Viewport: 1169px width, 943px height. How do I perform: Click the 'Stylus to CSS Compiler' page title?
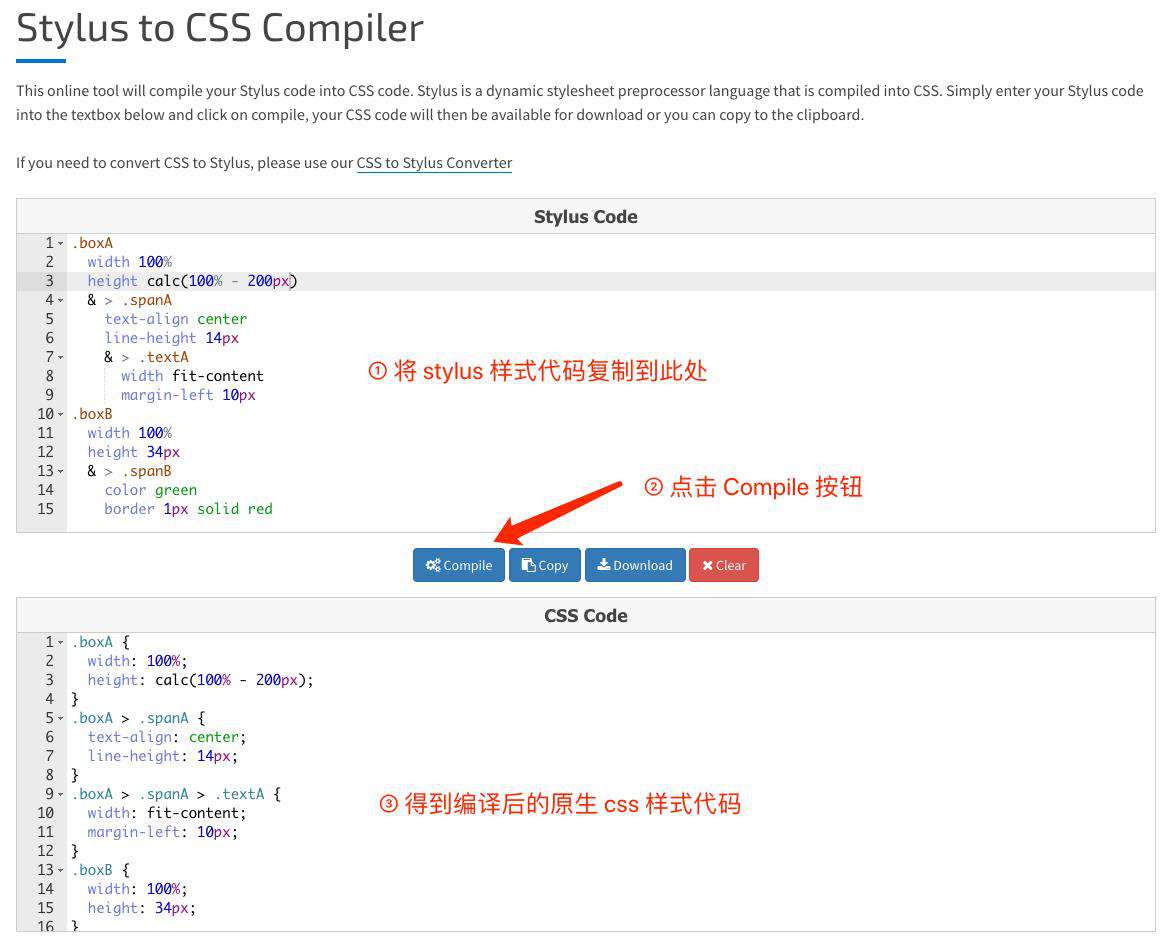pos(220,28)
